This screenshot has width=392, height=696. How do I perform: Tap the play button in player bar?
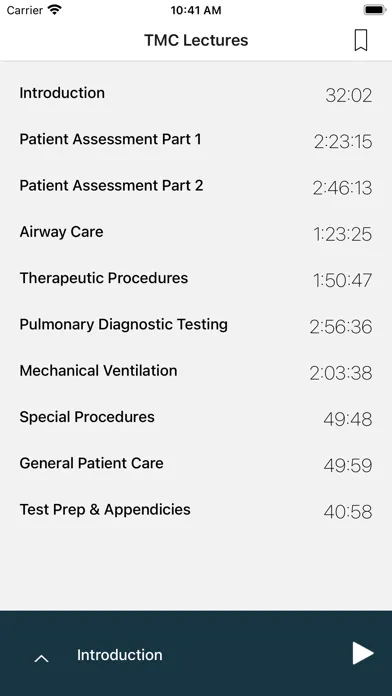[363, 653]
